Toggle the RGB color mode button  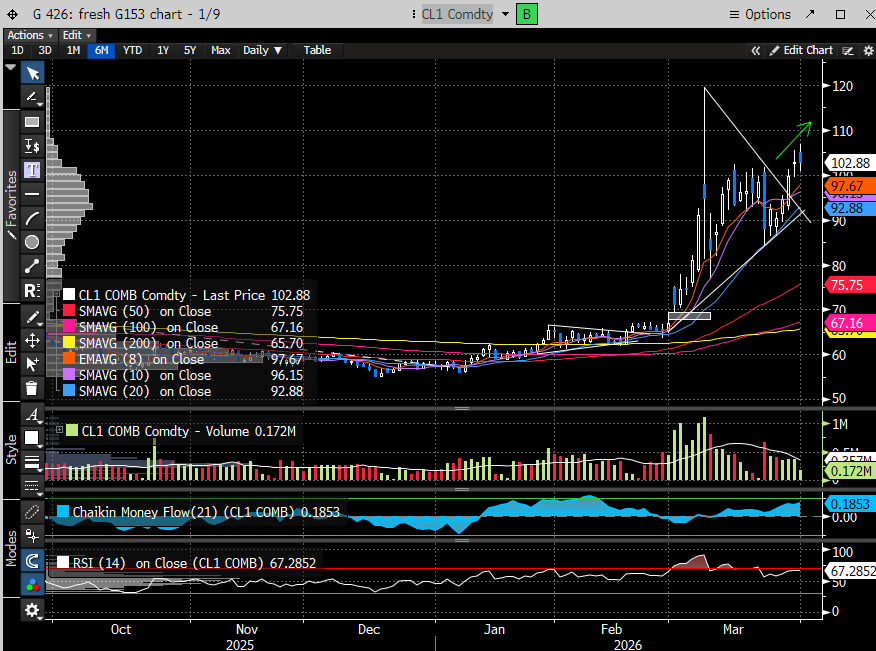tap(32, 585)
